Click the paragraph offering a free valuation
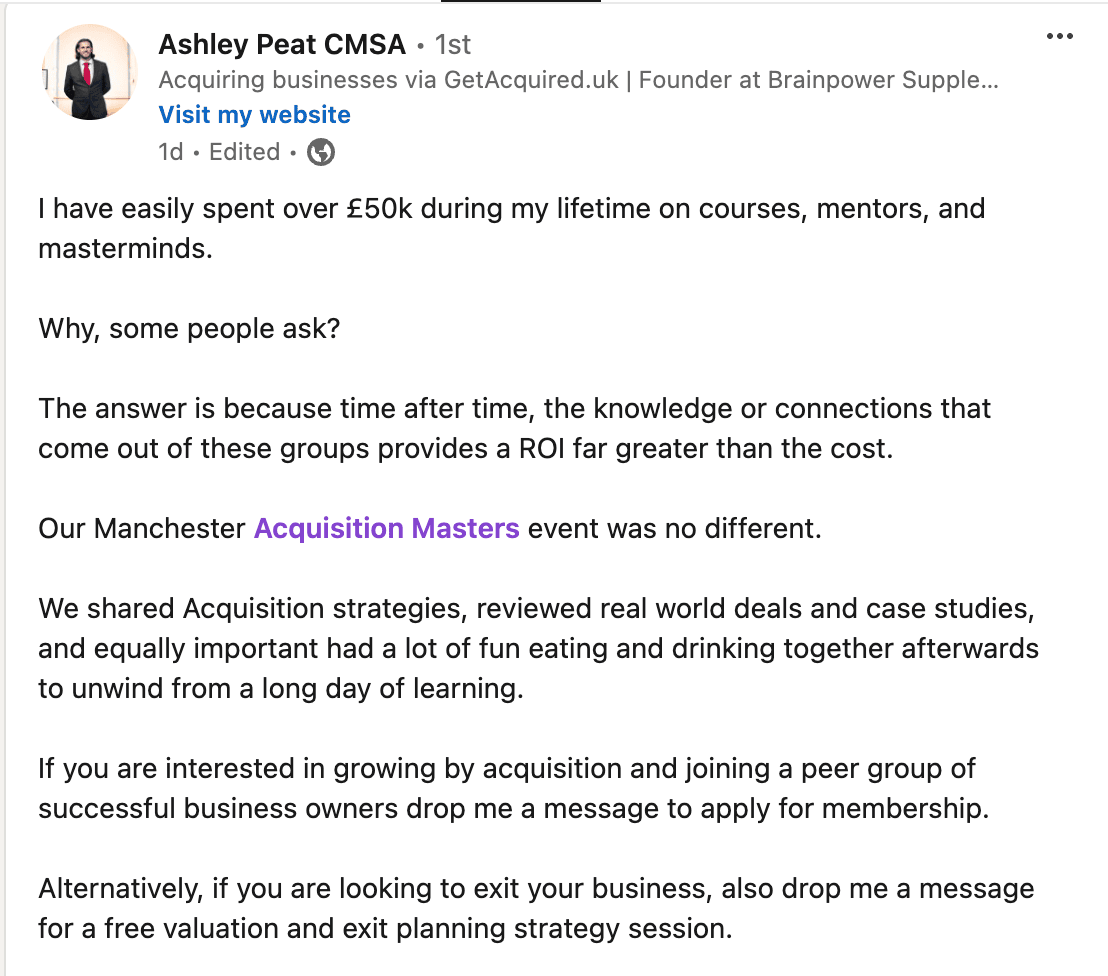Image resolution: width=1108 pixels, height=976 pixels. [x=536, y=908]
